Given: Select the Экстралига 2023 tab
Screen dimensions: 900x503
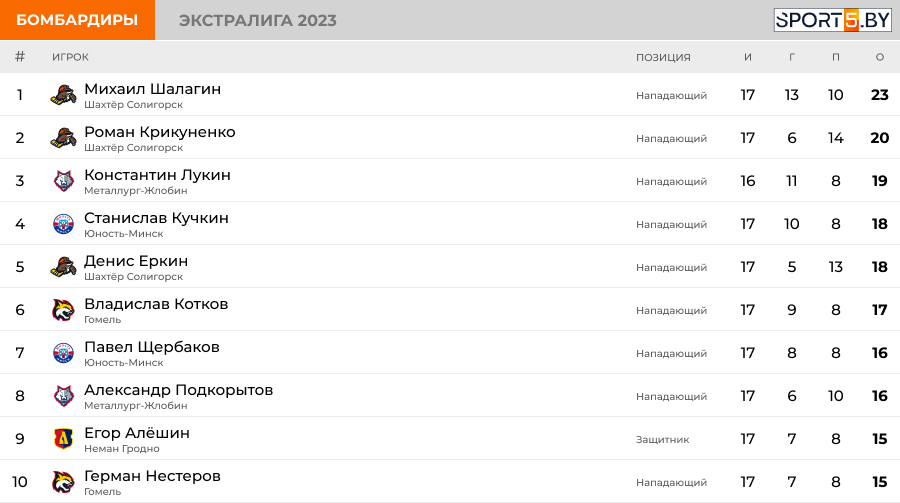Looking at the screenshot, I should (258, 20).
